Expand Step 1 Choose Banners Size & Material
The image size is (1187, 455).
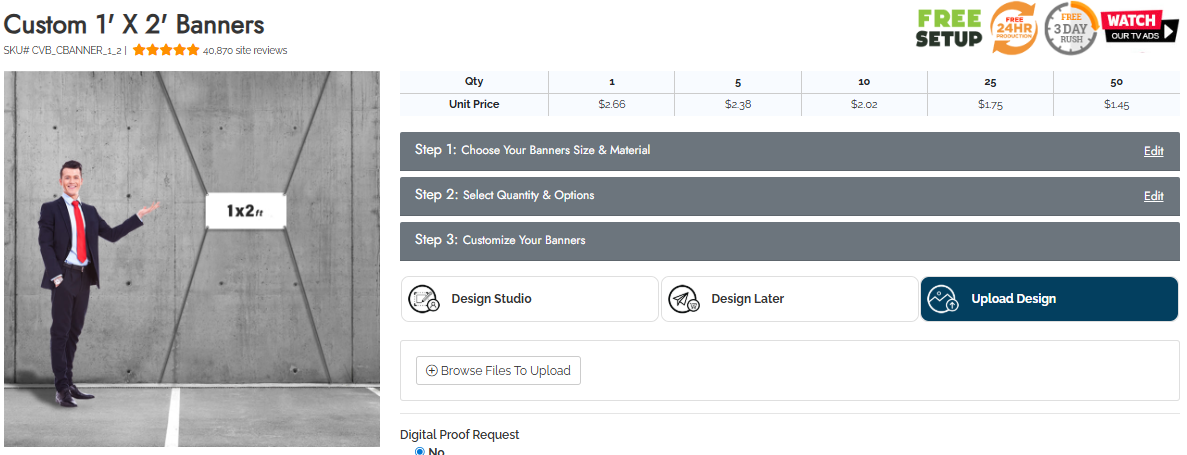(790, 151)
